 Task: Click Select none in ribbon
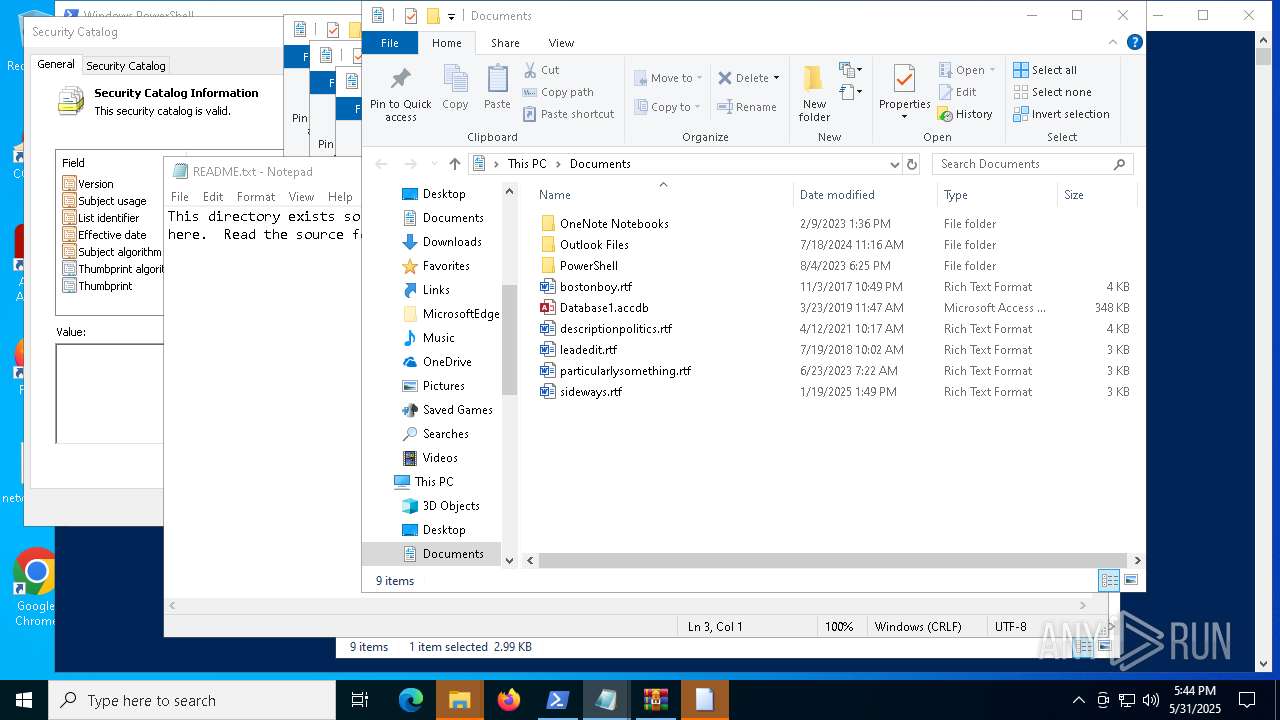pyautogui.click(x=1052, y=92)
